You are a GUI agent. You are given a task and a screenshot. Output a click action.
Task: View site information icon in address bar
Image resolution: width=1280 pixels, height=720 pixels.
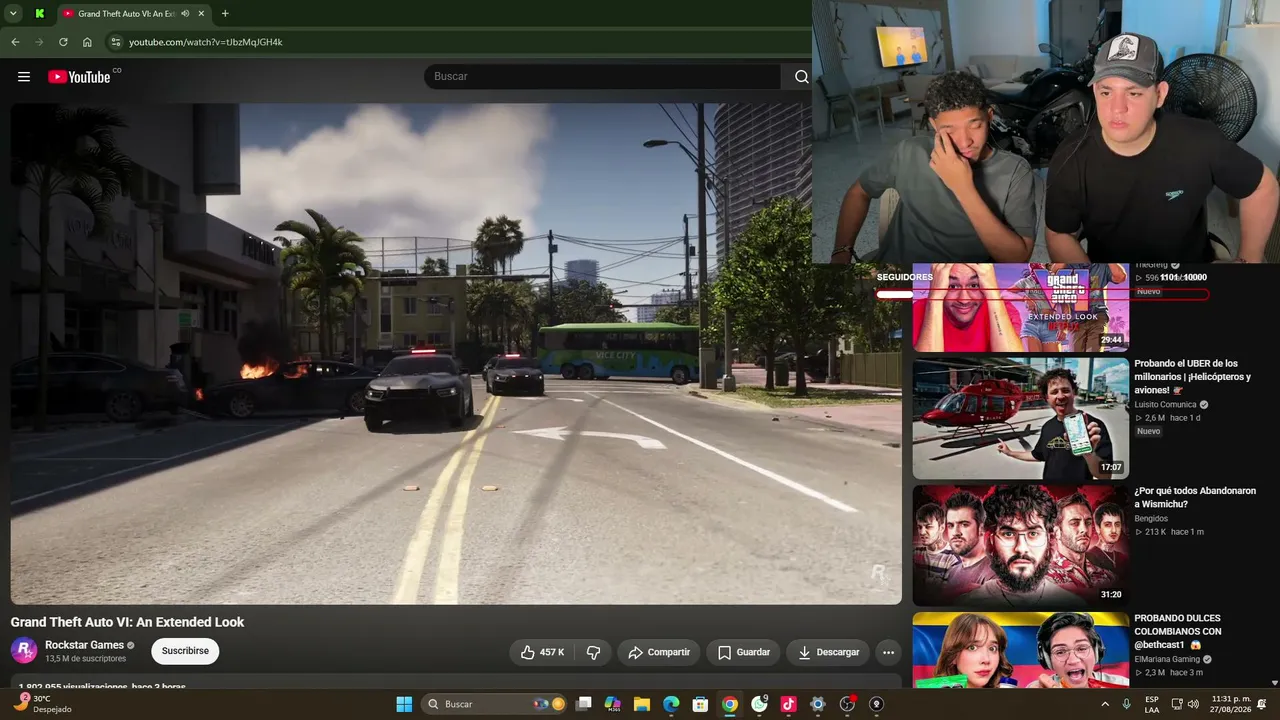tap(116, 42)
